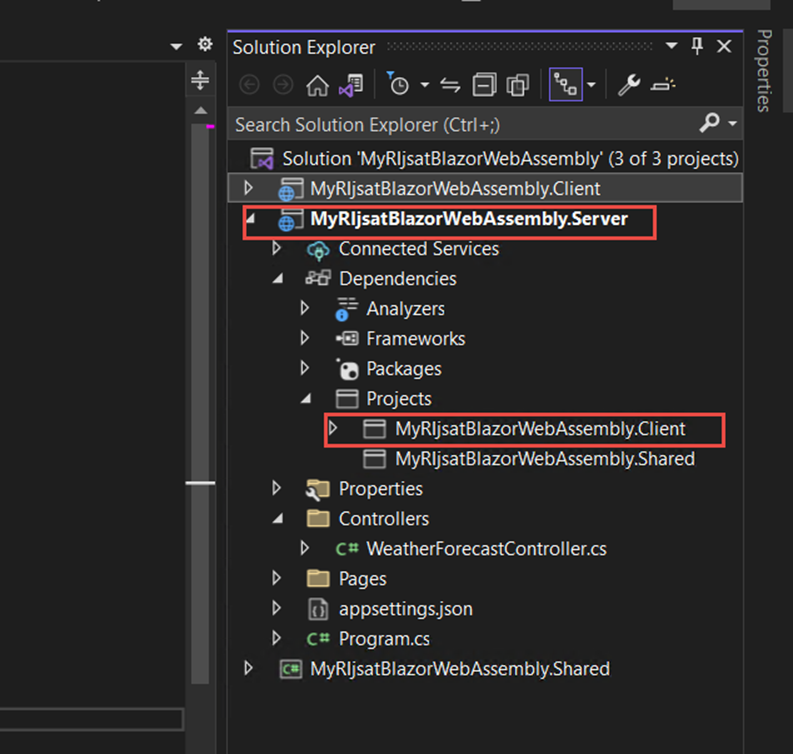The image size is (793, 754).
Task: Expand the Pages folder
Action: pos(278,579)
